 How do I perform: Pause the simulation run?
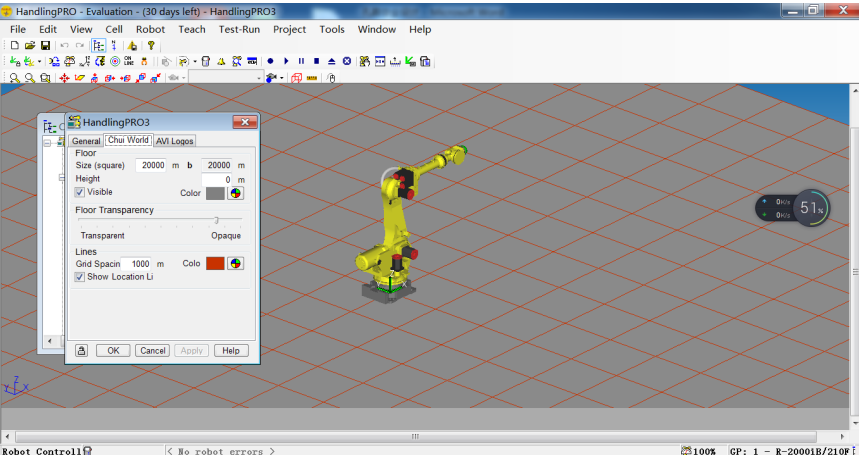(x=301, y=61)
